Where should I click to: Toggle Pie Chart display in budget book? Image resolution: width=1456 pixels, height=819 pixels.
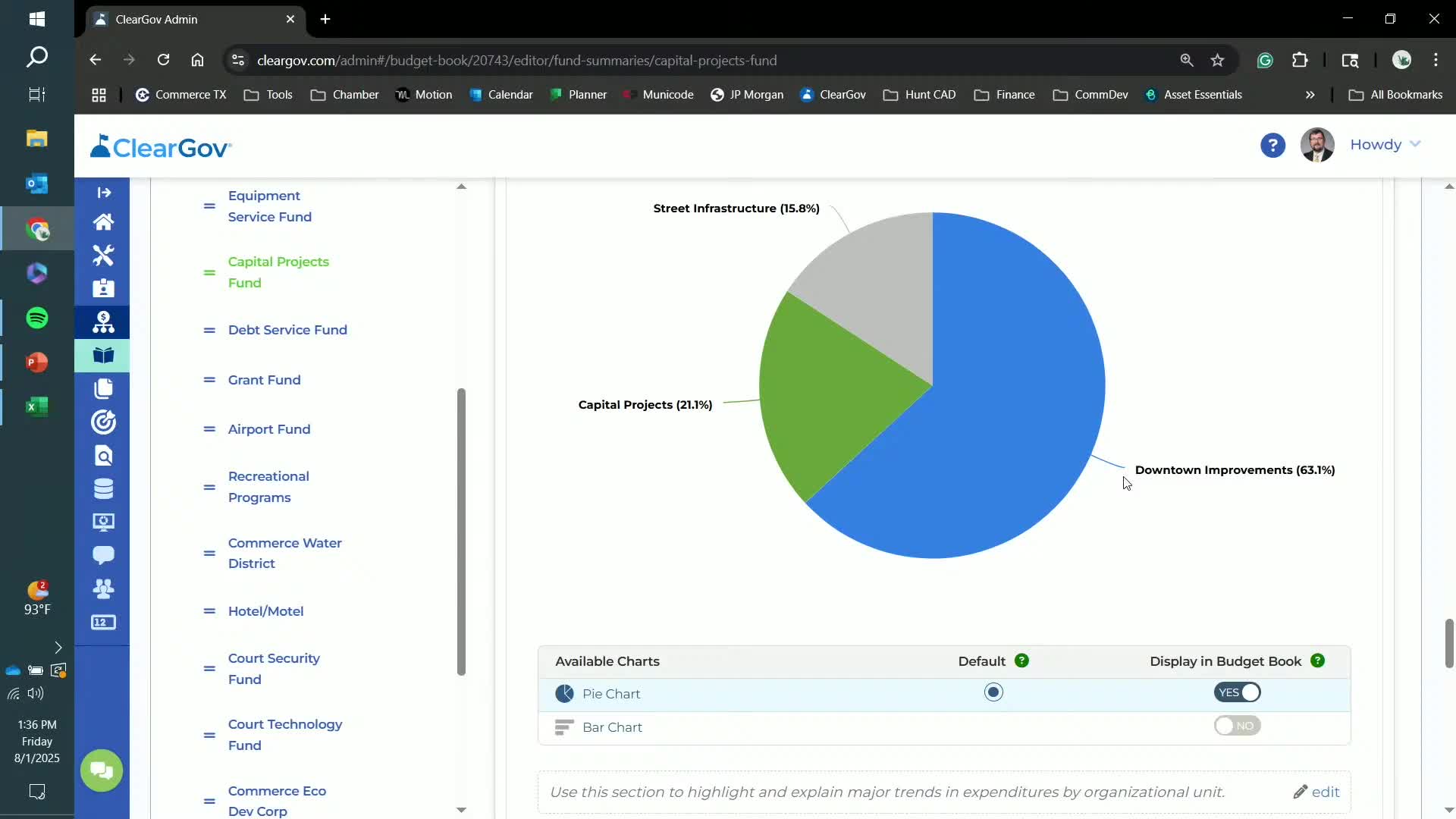(1237, 692)
